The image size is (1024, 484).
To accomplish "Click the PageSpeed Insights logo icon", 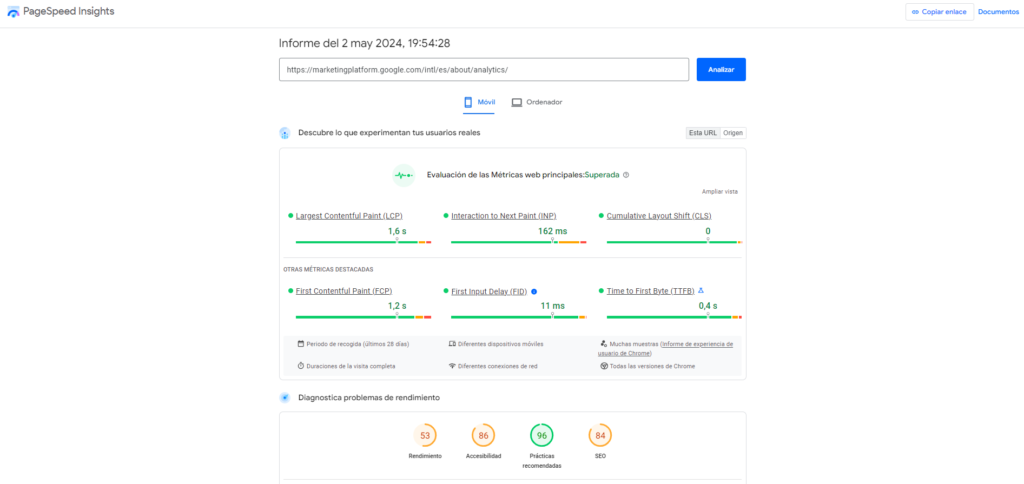I will 13,12.
